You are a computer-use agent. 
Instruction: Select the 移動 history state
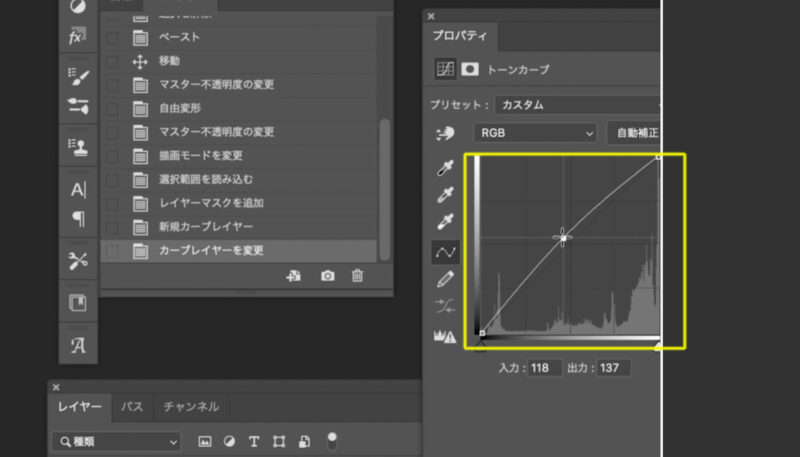(239, 62)
